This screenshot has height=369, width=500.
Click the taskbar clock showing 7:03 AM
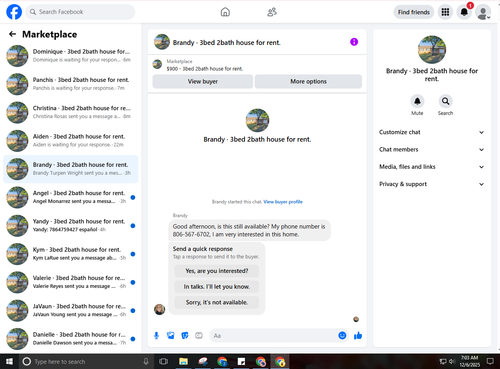[x=469, y=361]
